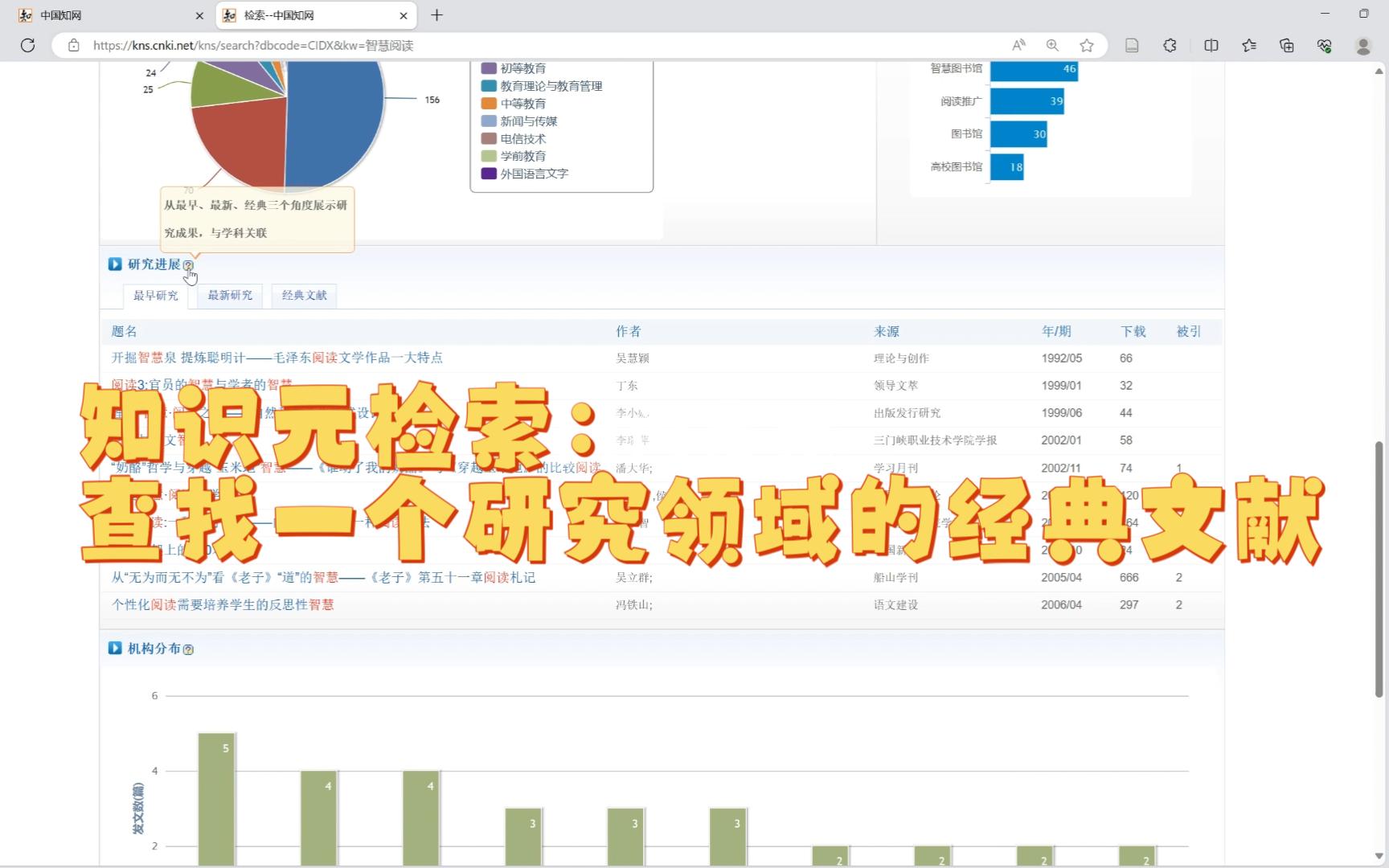Screen dimensions: 1389x868
Task: Click the 来源 column header
Action: [x=887, y=331]
